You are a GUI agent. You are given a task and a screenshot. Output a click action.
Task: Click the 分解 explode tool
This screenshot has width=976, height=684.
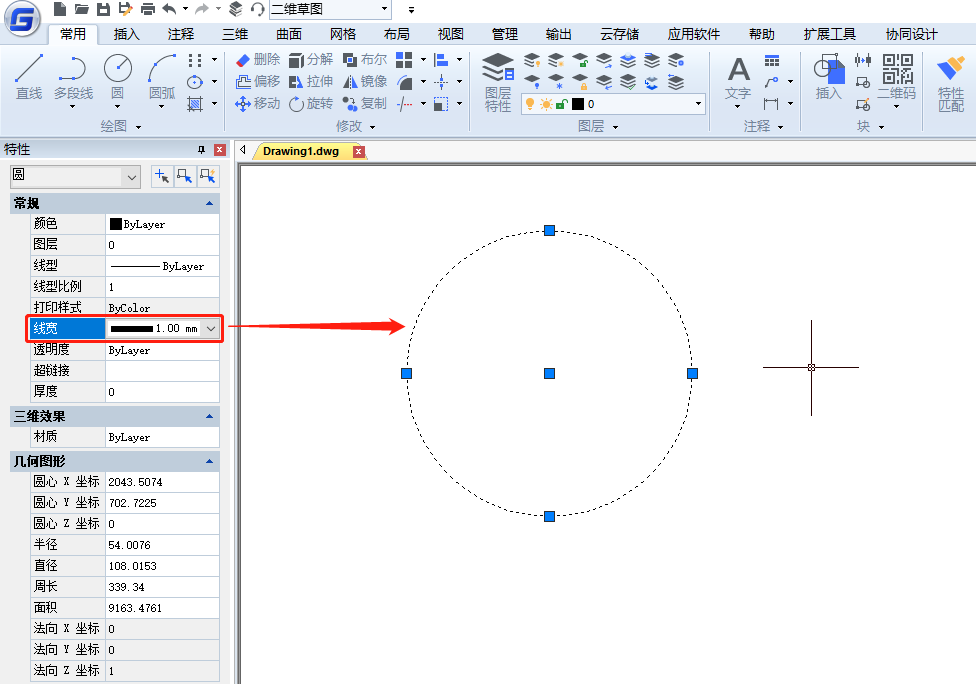coord(311,60)
